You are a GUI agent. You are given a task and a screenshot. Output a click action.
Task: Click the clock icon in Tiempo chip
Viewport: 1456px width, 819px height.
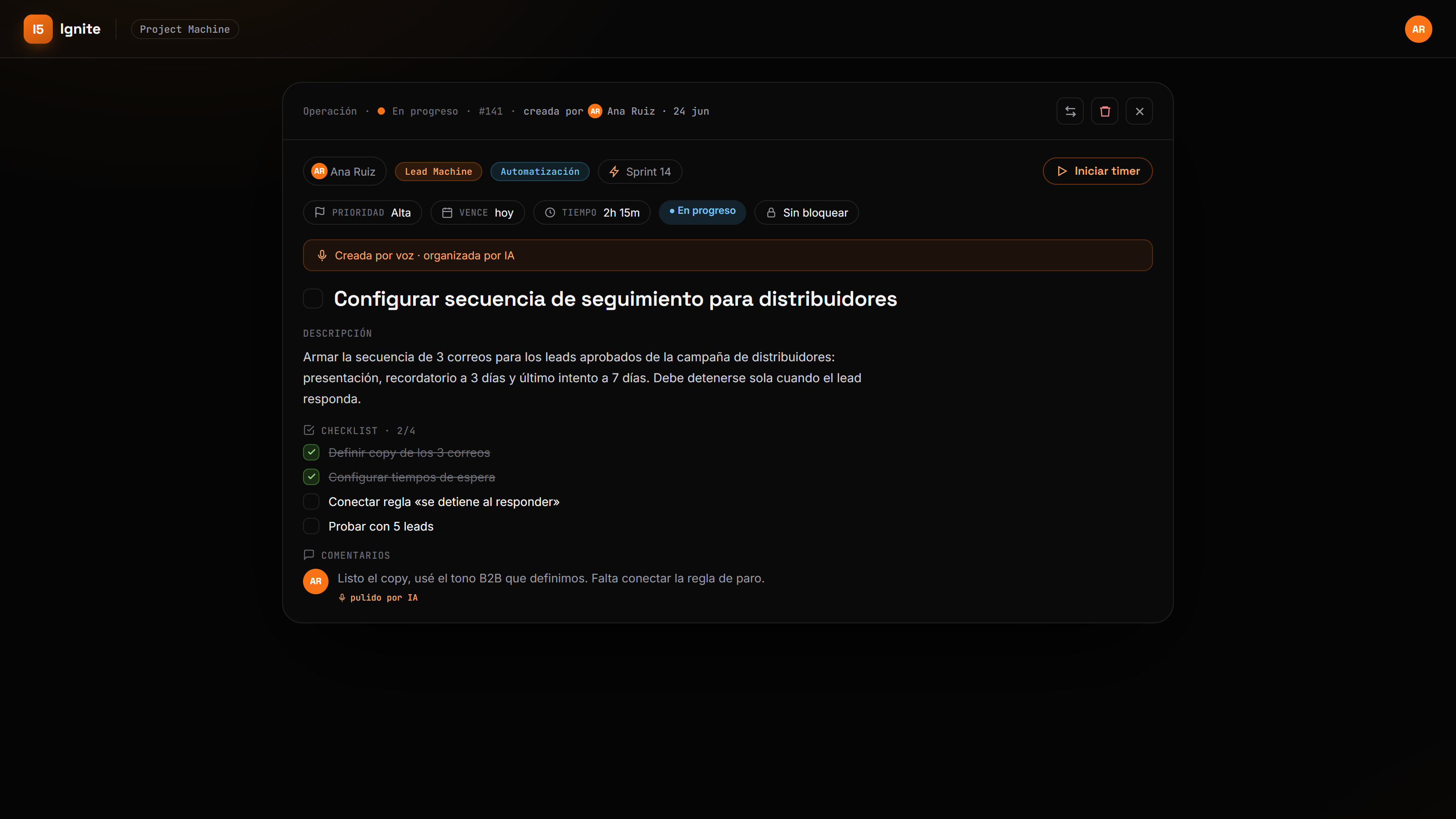[549, 212]
